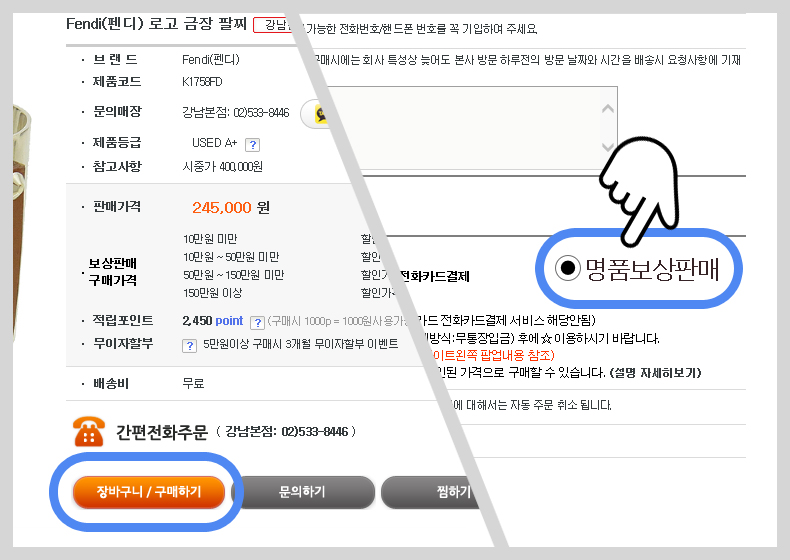The width and height of the screenshot is (790, 560).
Task: Click the 간편전화주문 phone number text
Action: 286,432
